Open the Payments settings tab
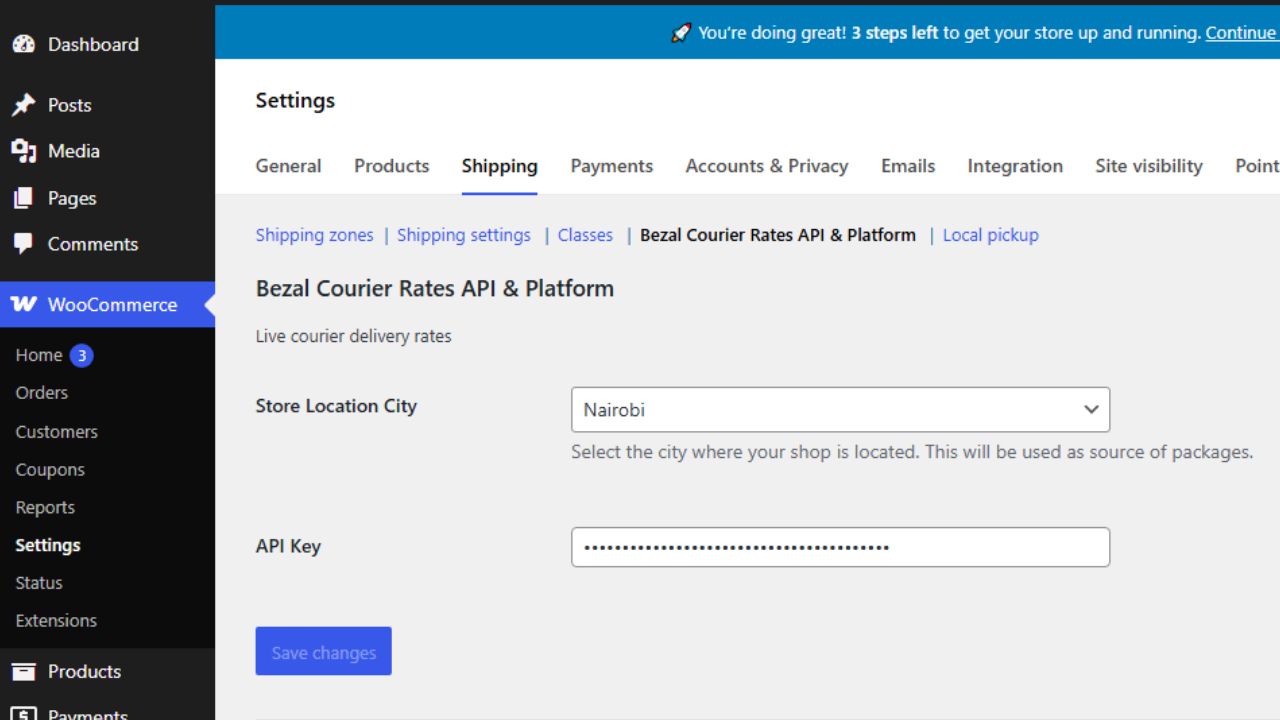 [612, 166]
